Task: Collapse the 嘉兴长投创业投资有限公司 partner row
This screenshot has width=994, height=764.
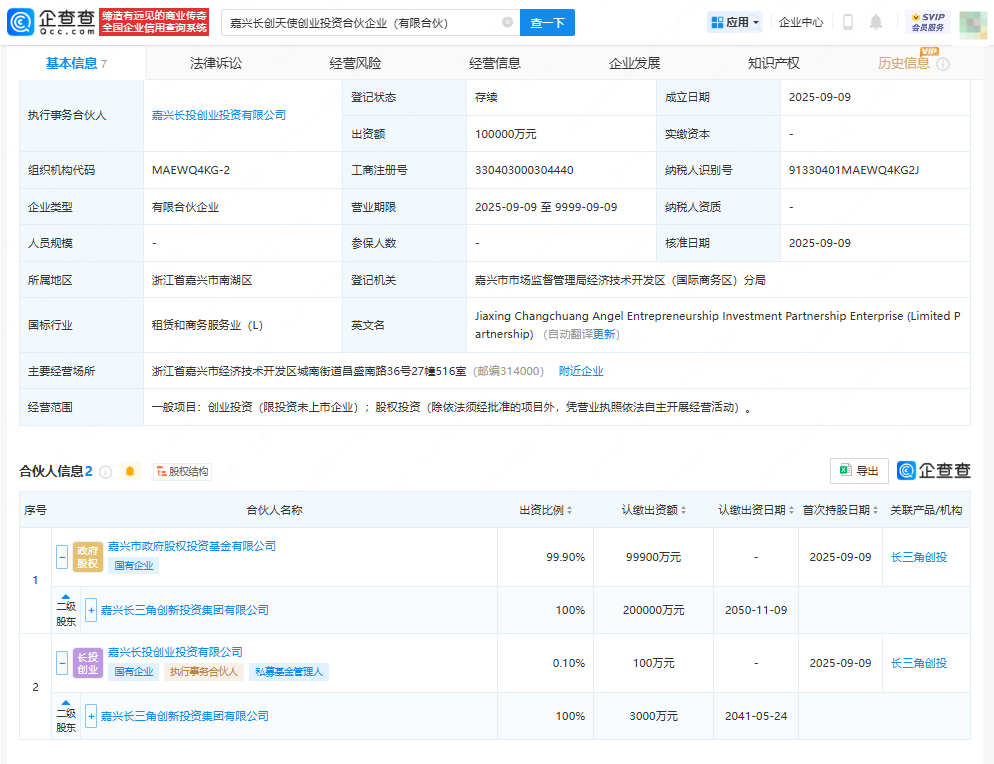Action: click(62, 663)
